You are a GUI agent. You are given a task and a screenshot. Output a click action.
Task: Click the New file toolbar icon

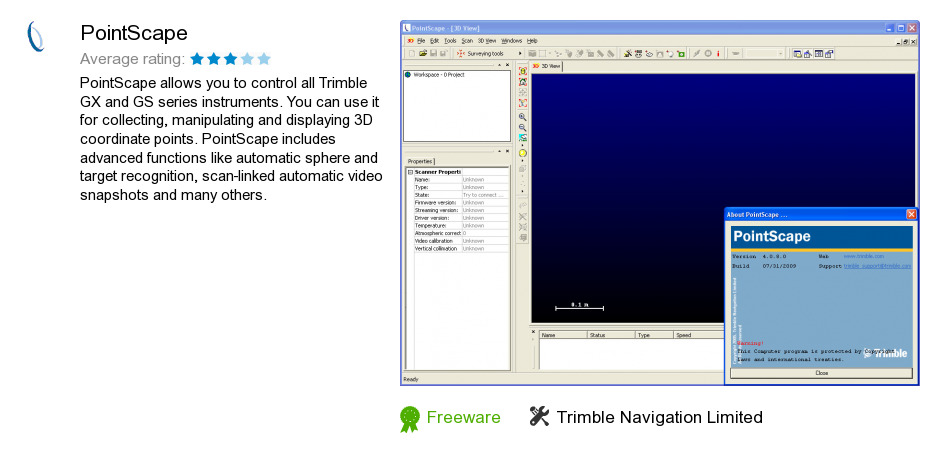(412, 53)
